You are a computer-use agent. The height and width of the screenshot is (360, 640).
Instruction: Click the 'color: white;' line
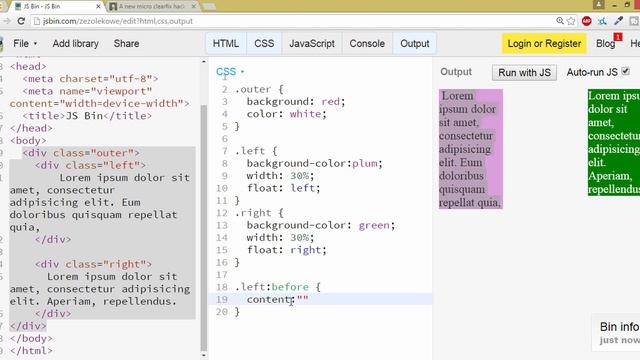click(x=286, y=114)
